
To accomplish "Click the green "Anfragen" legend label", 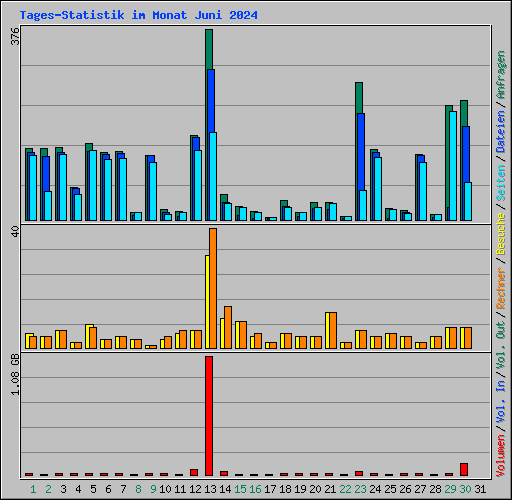I will point(501,75).
